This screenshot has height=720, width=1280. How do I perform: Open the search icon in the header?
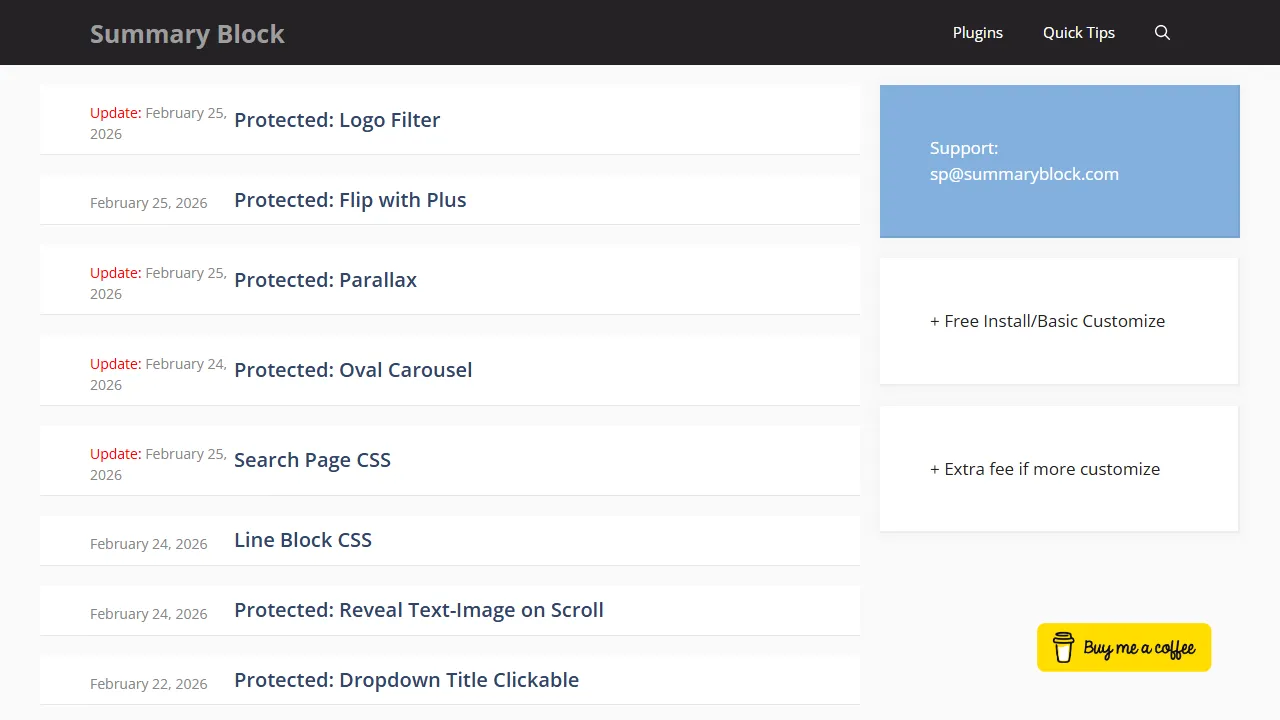click(x=1162, y=32)
